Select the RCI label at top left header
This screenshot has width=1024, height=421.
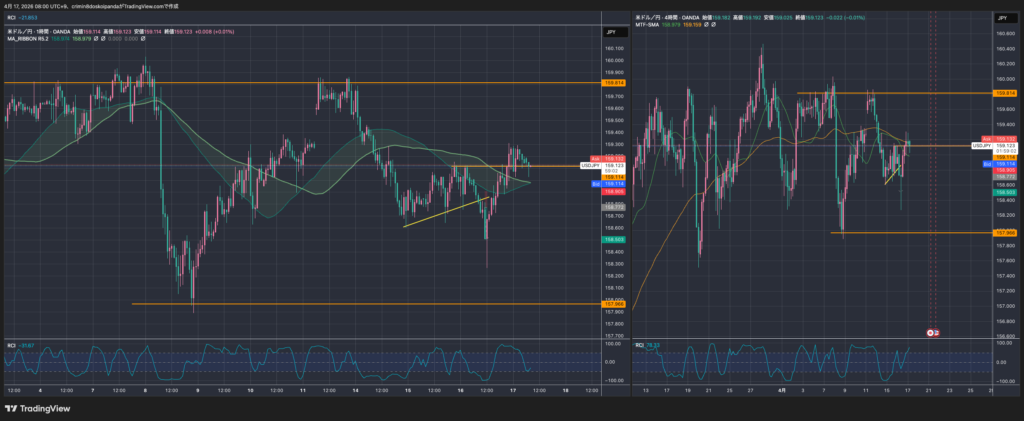click(x=9, y=18)
